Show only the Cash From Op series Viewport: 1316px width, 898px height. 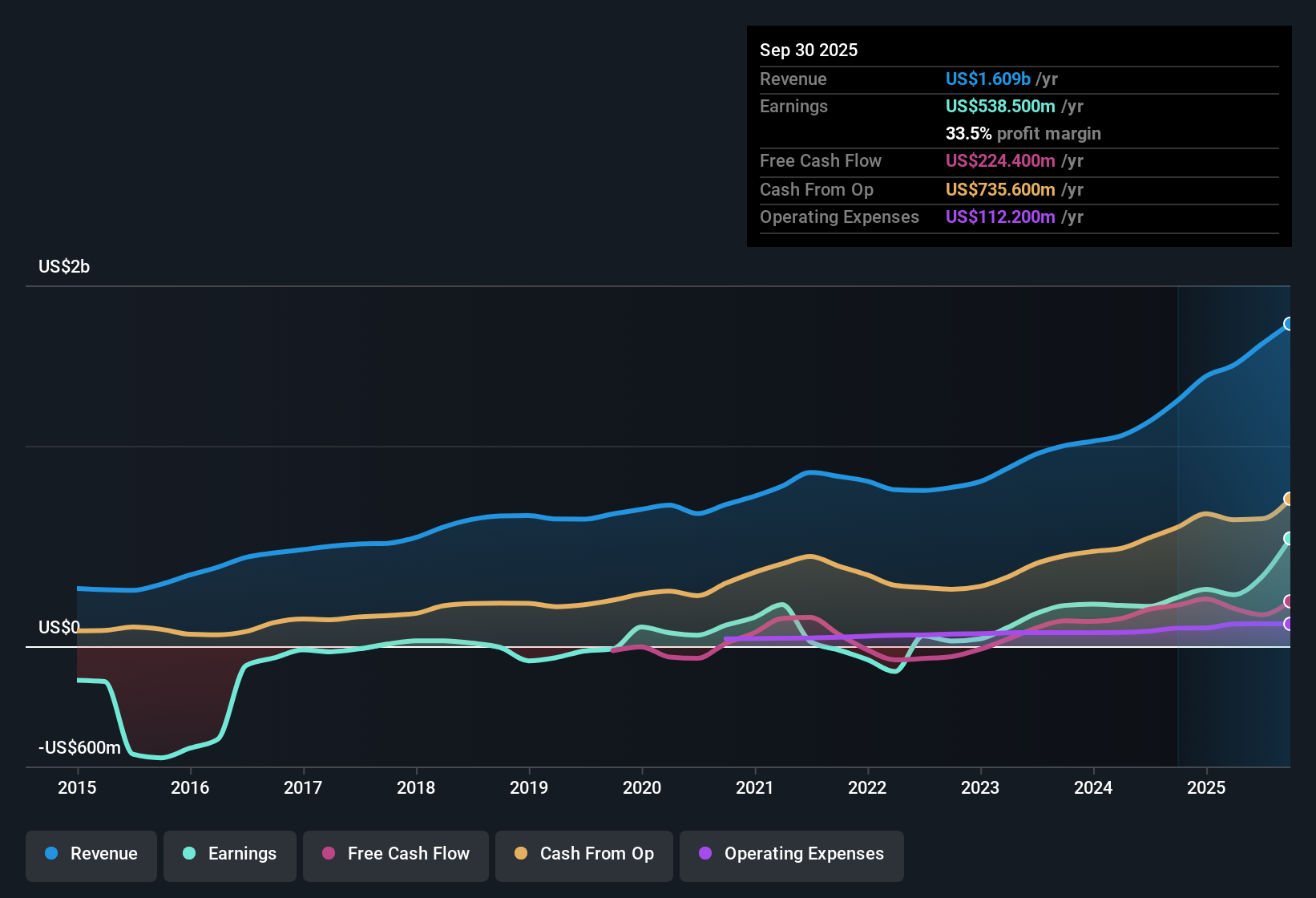(583, 854)
